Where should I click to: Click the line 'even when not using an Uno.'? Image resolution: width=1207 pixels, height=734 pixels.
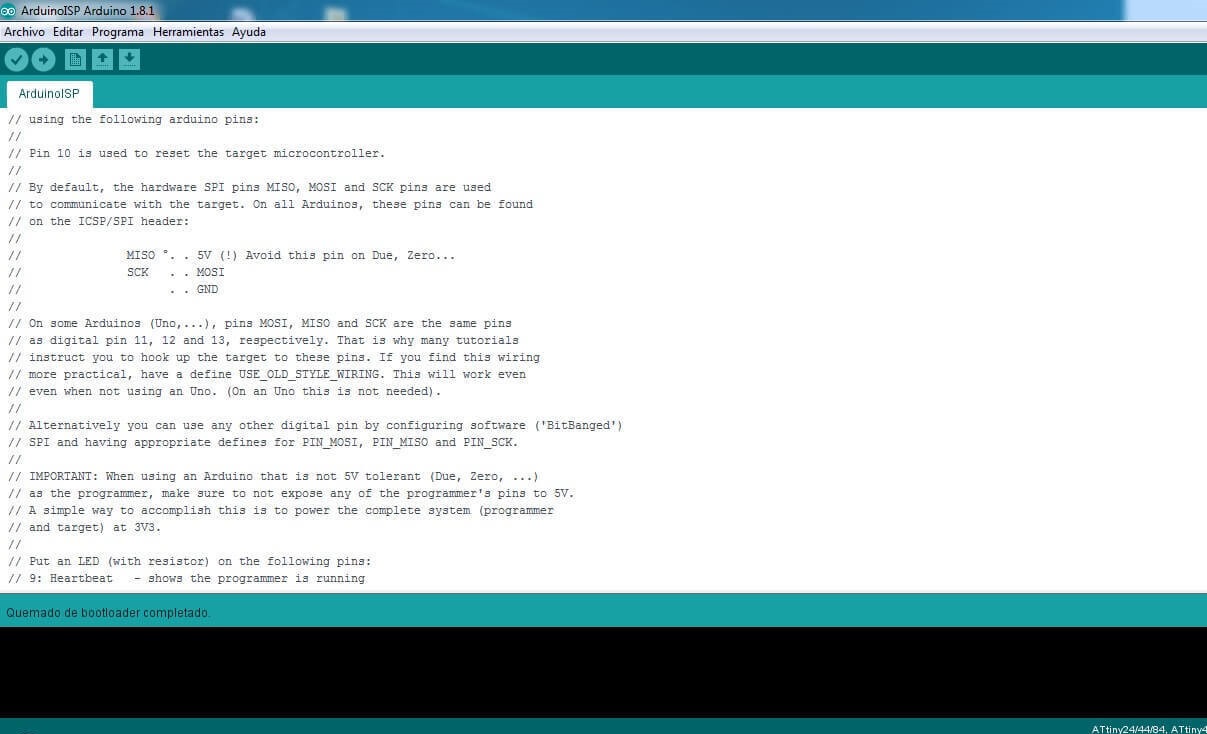point(225,391)
